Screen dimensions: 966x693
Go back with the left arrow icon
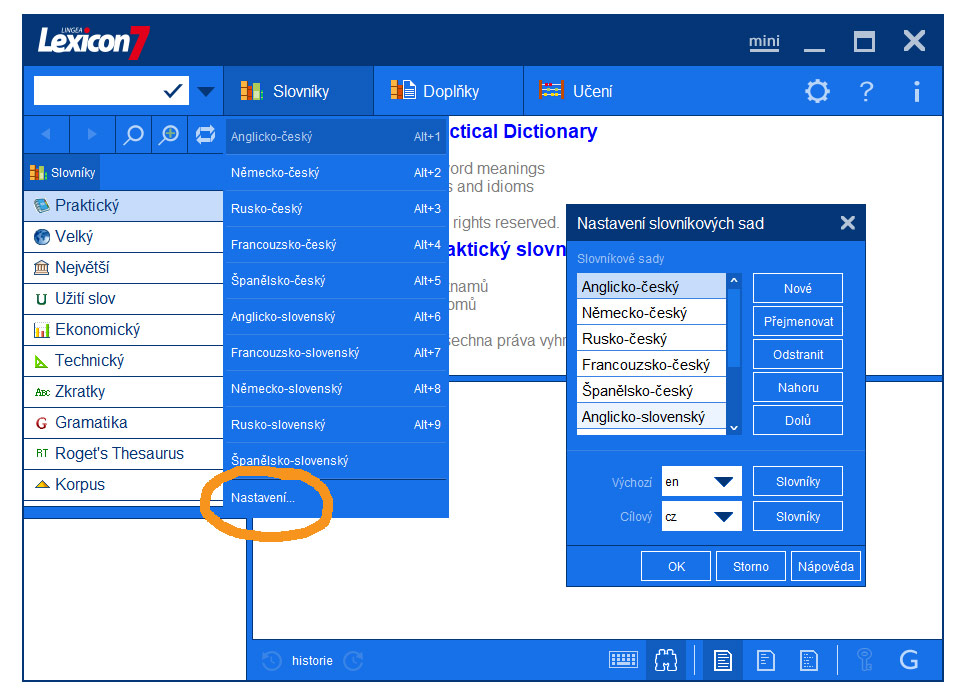(x=46, y=134)
